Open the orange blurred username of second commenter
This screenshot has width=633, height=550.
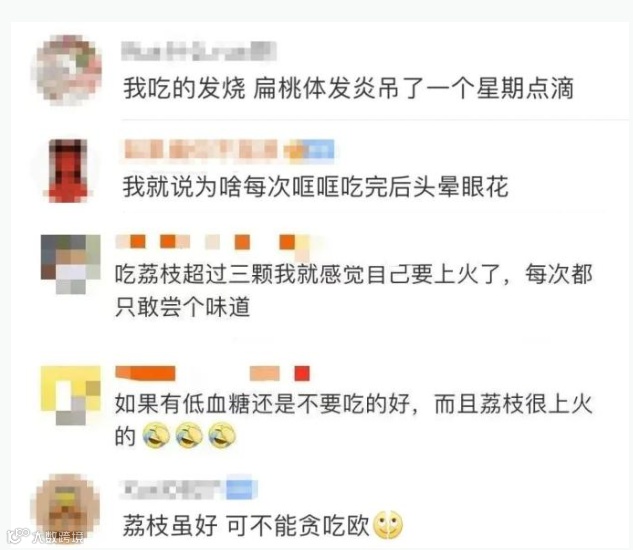click(x=200, y=149)
